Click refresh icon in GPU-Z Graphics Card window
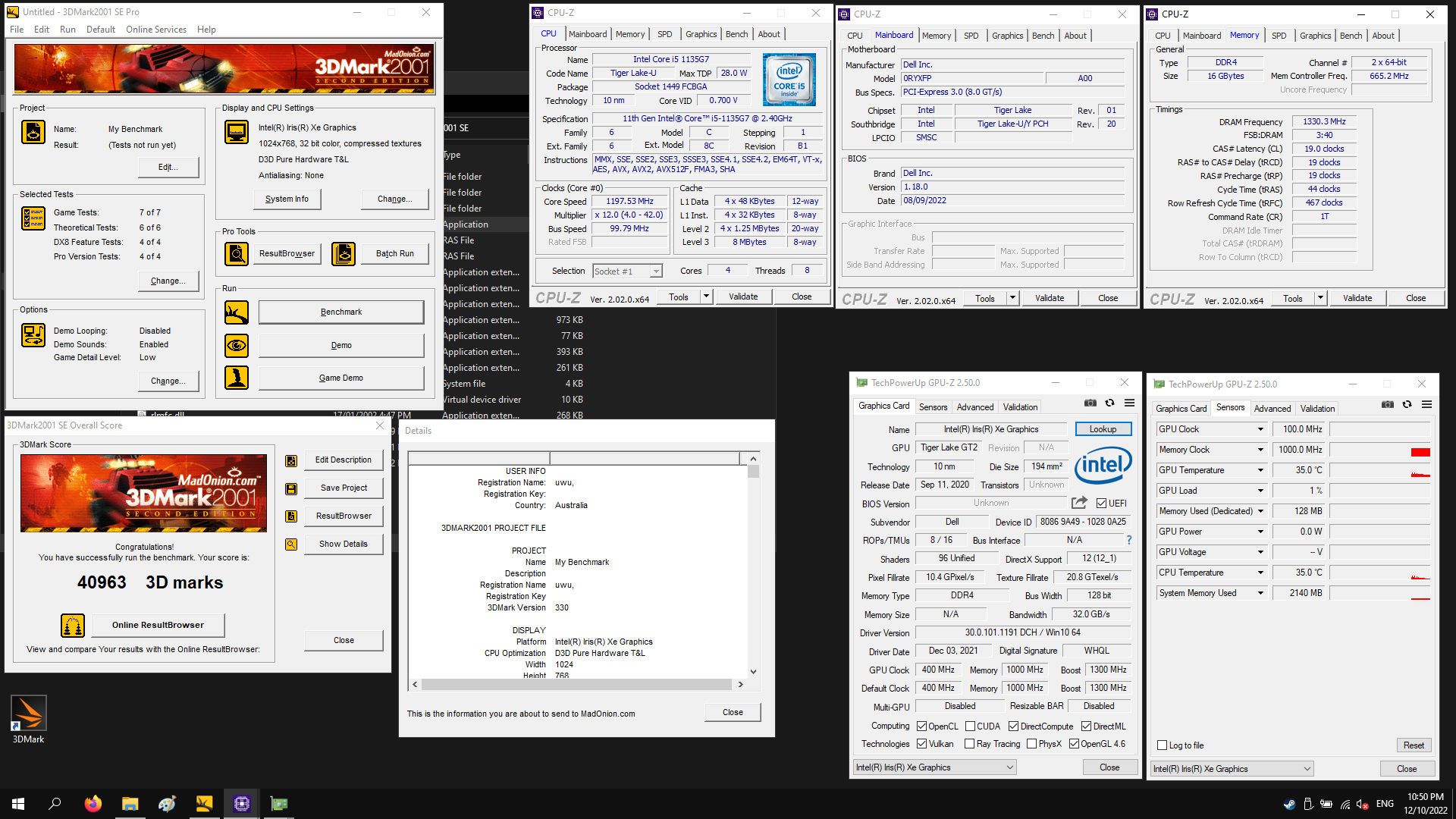Image resolution: width=1456 pixels, height=819 pixels. click(1110, 403)
